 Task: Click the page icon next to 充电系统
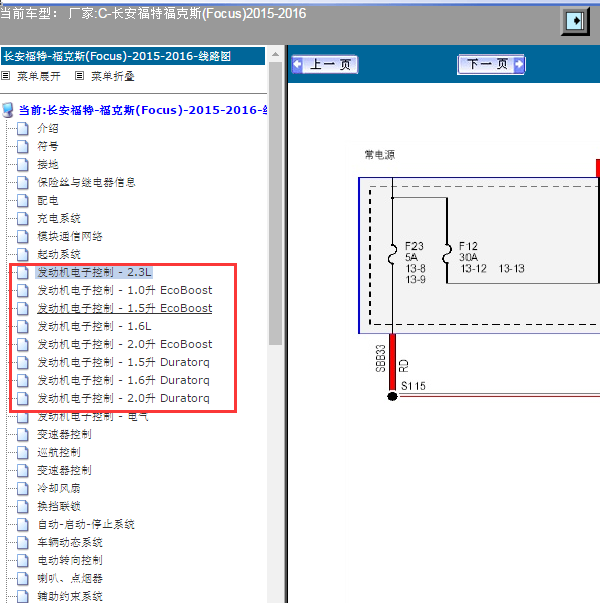tap(23, 218)
